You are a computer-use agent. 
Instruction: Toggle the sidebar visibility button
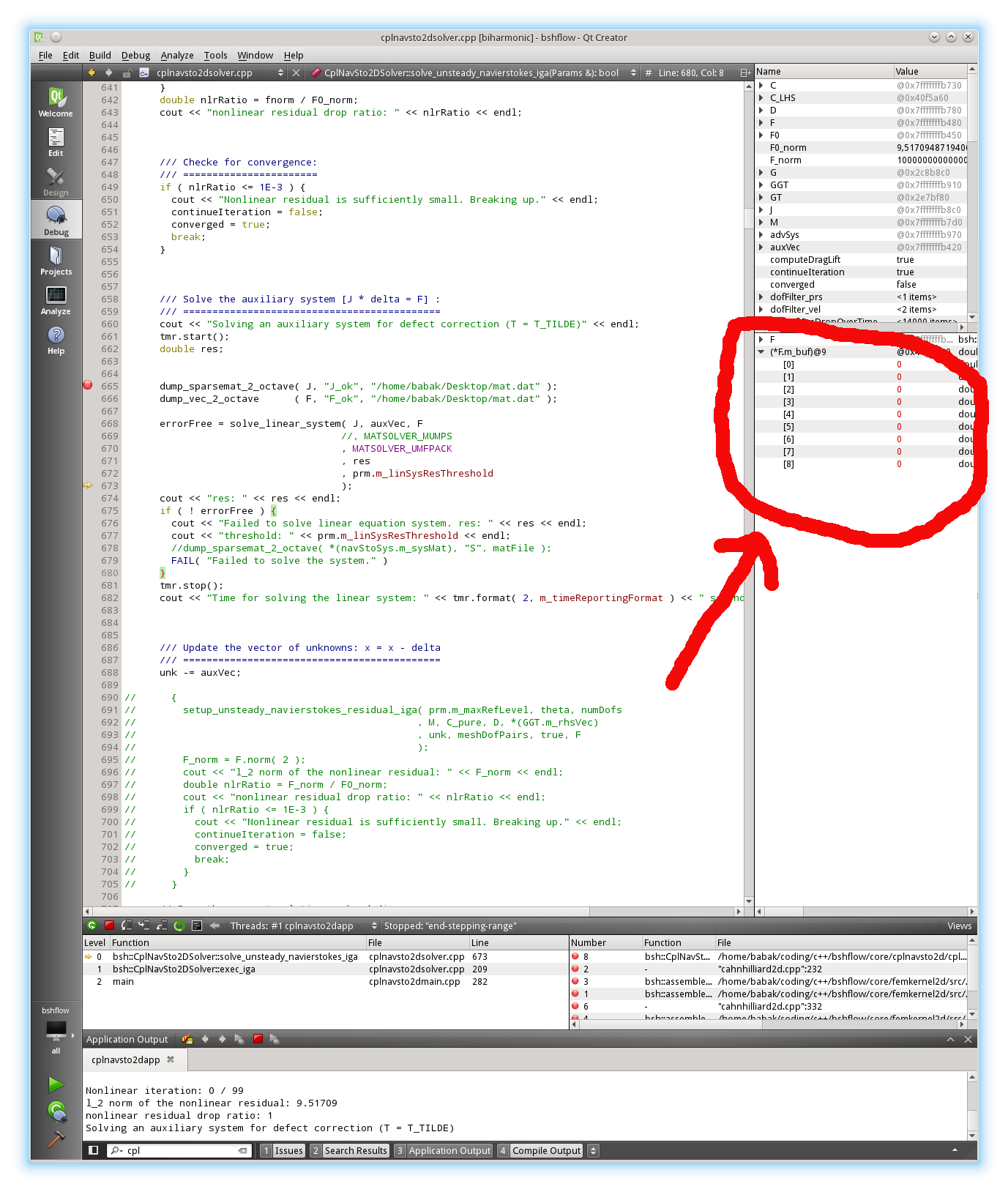pos(94,1150)
